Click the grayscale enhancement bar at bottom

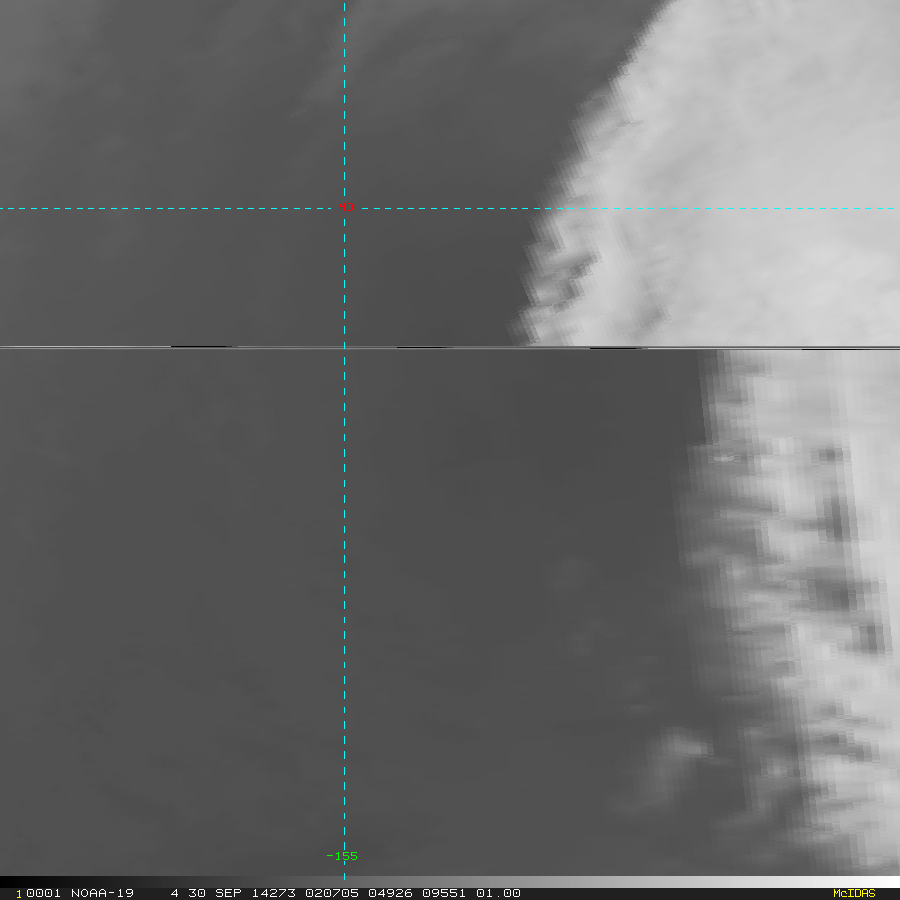coord(450,882)
